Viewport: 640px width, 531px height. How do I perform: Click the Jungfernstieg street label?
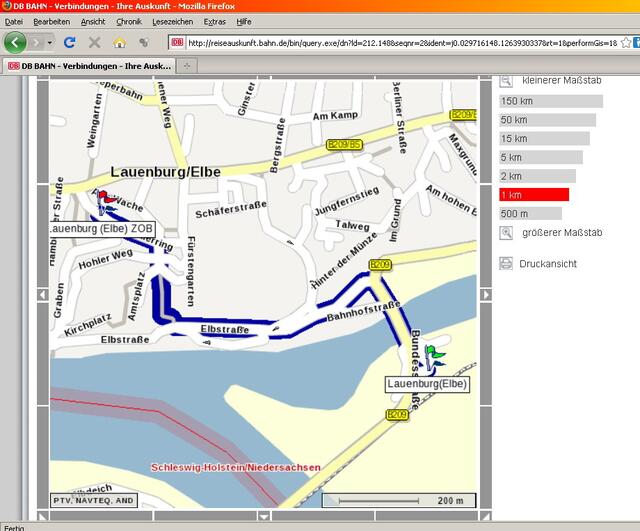tap(347, 201)
